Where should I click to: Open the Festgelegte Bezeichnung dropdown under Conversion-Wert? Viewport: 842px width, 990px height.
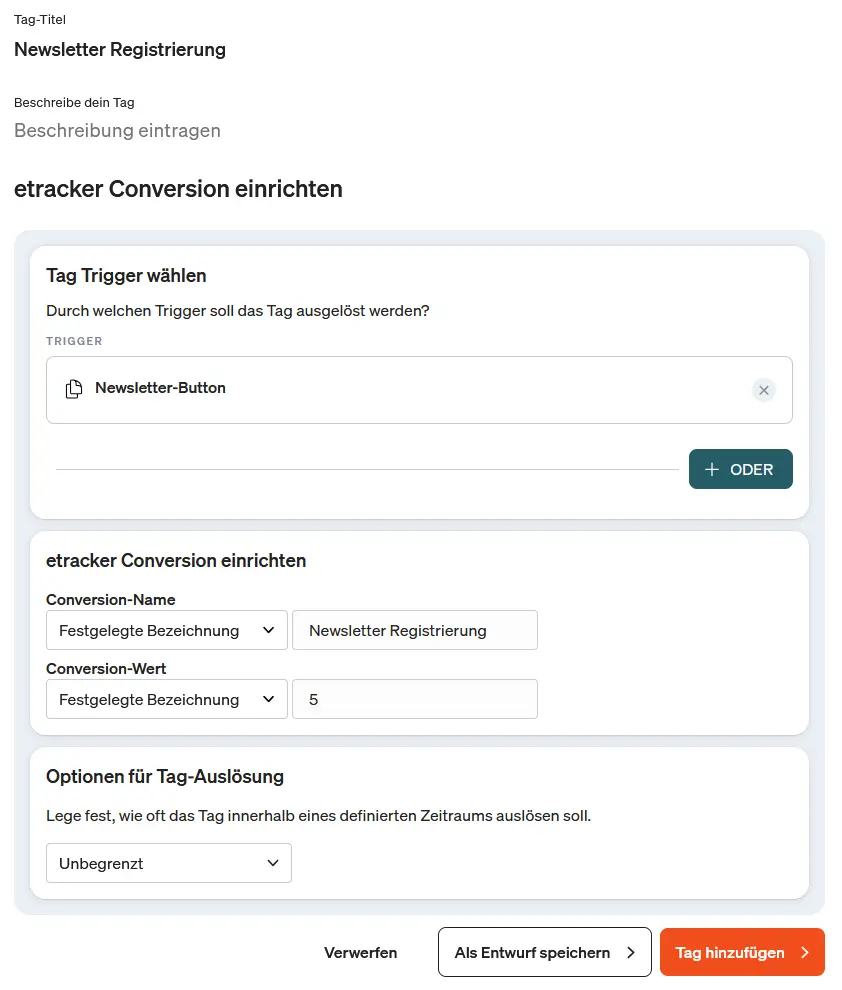tap(166, 699)
